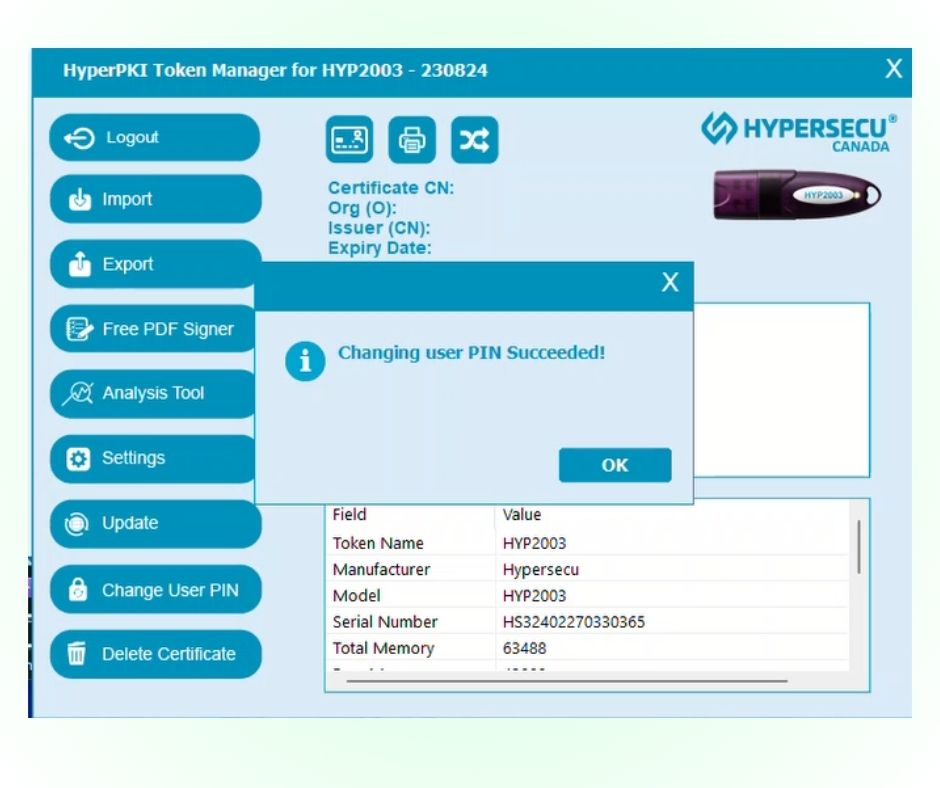Open the certificate ID card view icon
940x788 pixels.
click(x=350, y=140)
